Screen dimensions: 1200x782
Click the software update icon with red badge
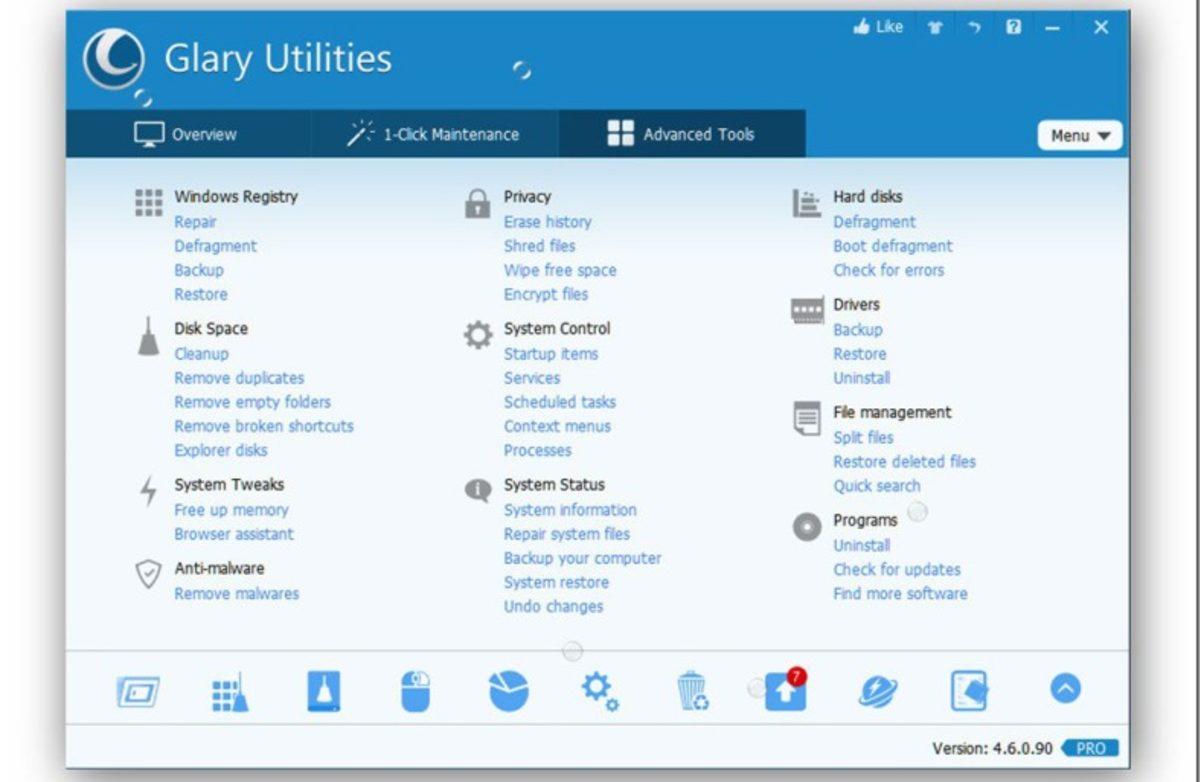click(785, 691)
